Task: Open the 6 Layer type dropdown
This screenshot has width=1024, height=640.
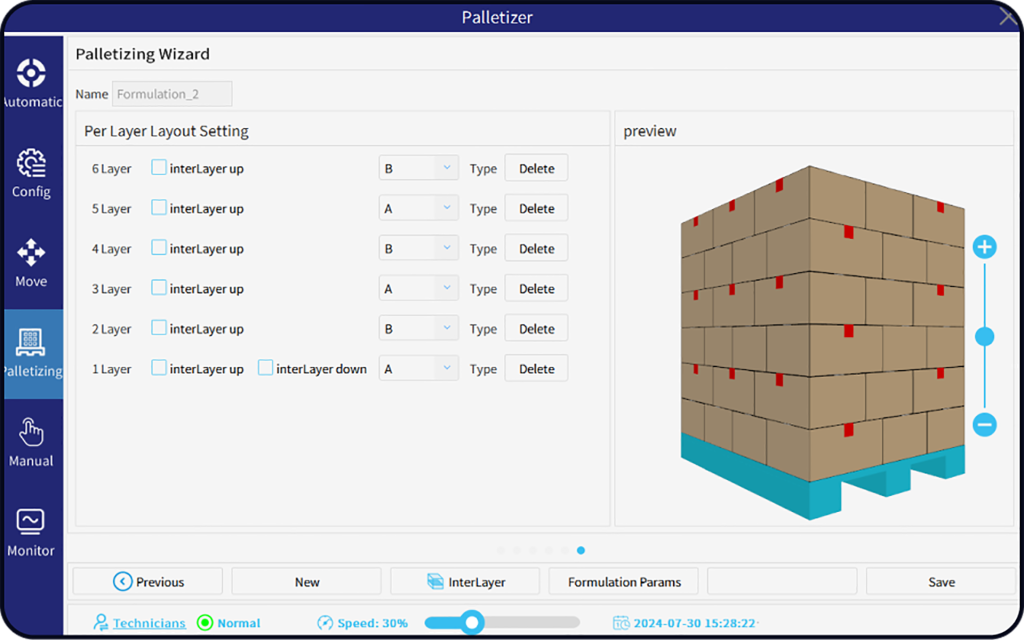Action: click(x=418, y=169)
